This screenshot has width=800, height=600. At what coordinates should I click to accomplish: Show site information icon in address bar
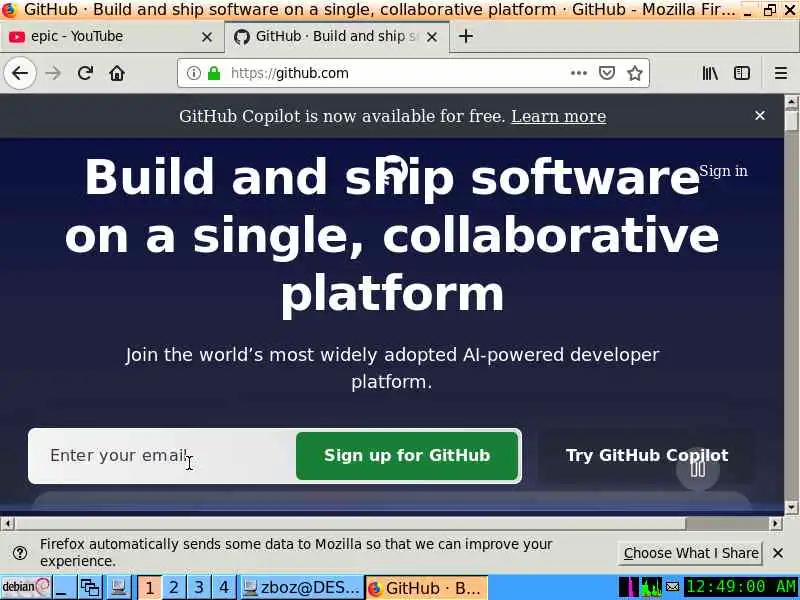pos(193,73)
